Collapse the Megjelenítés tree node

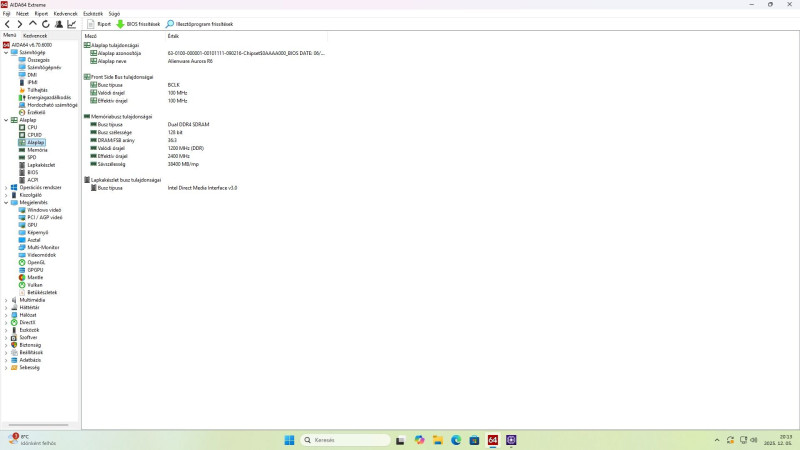tap(6, 203)
